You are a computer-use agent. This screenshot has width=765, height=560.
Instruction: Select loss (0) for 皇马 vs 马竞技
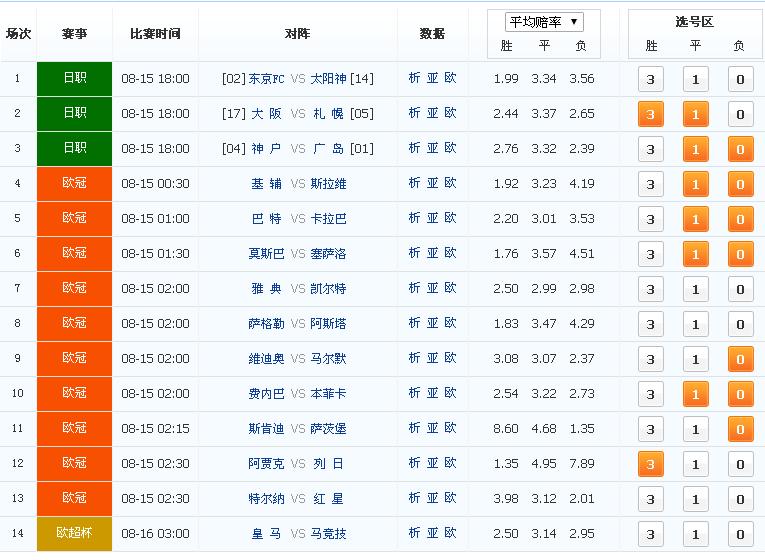pos(740,534)
